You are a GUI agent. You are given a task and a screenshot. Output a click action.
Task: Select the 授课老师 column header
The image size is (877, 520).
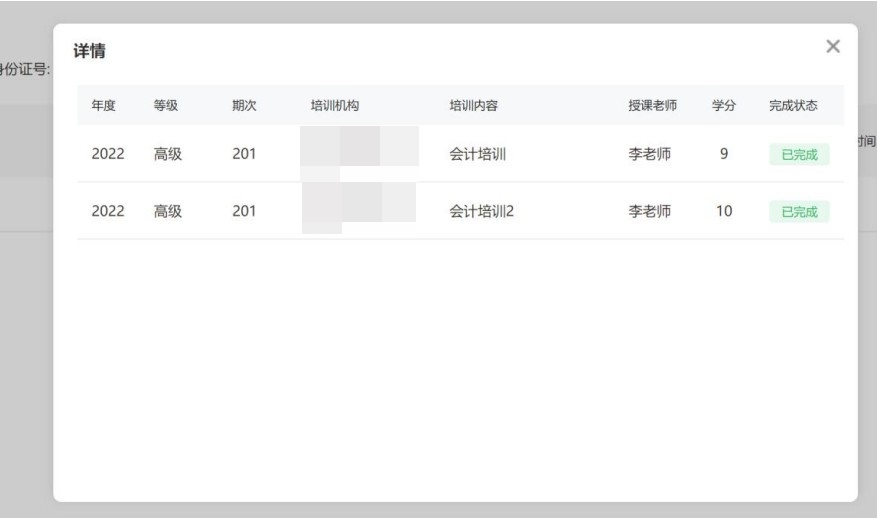[654, 106]
